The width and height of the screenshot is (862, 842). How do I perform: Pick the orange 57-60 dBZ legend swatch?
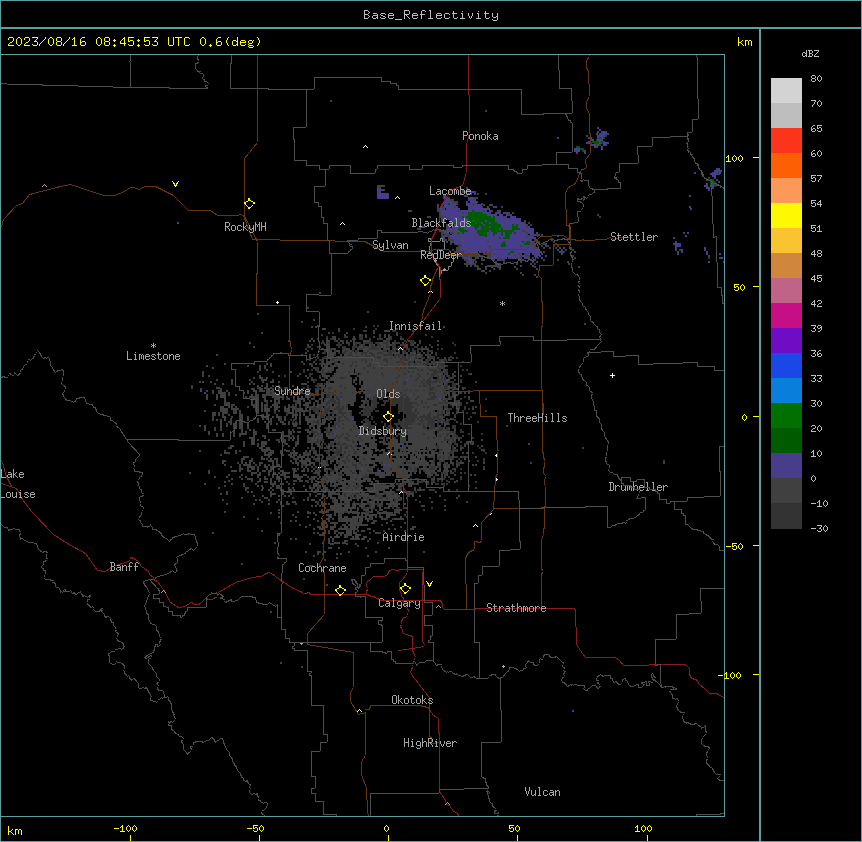pos(786,165)
